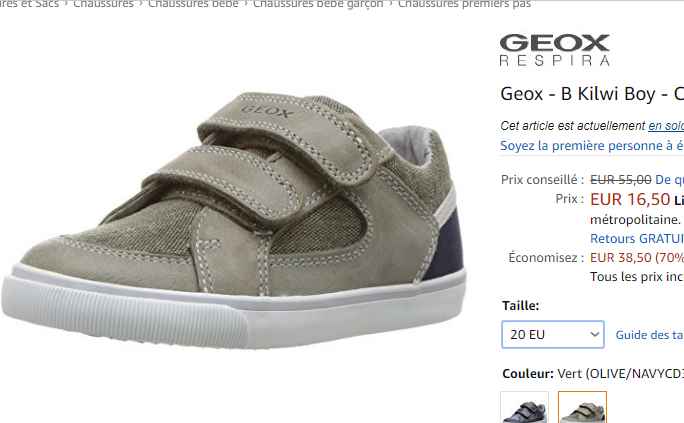This screenshot has width=684, height=423.
Task: Click the Geox - B Kilwi Boy title
Action: click(x=592, y=94)
